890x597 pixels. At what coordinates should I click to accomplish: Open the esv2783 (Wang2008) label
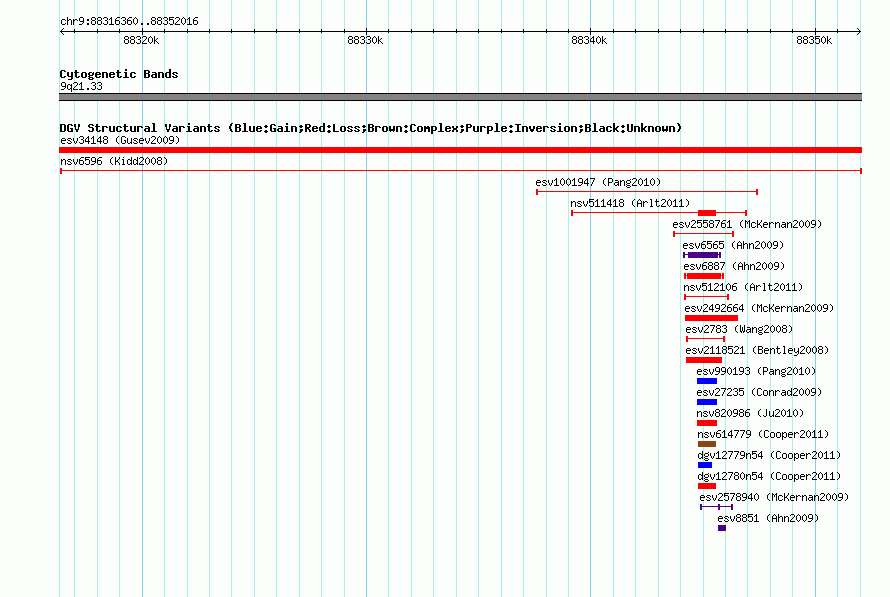(x=739, y=329)
